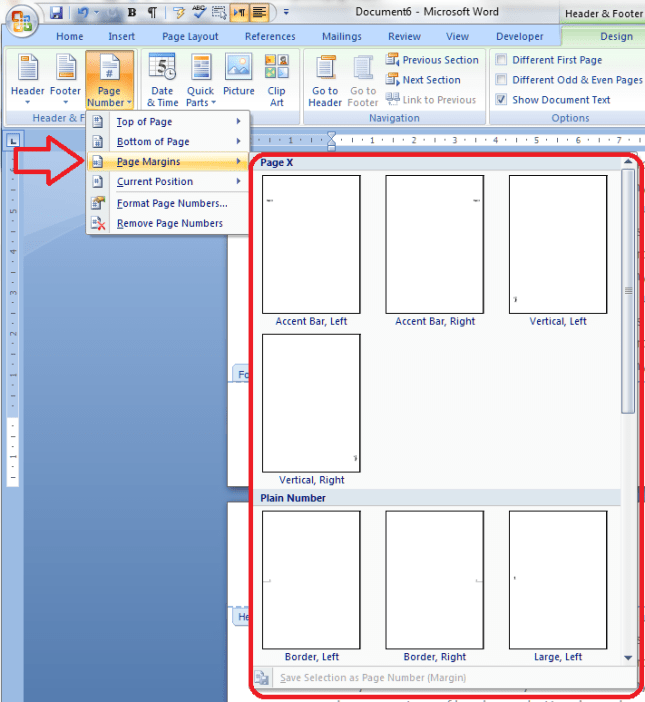Expand the Bottom of Page submenu
This screenshot has height=702, width=645.
coord(168,141)
